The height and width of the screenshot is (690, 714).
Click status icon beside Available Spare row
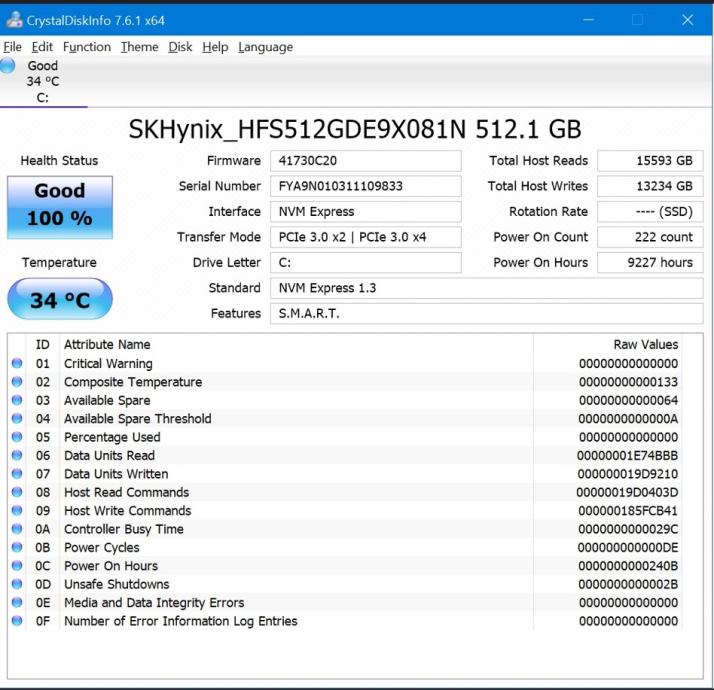click(x=17, y=401)
